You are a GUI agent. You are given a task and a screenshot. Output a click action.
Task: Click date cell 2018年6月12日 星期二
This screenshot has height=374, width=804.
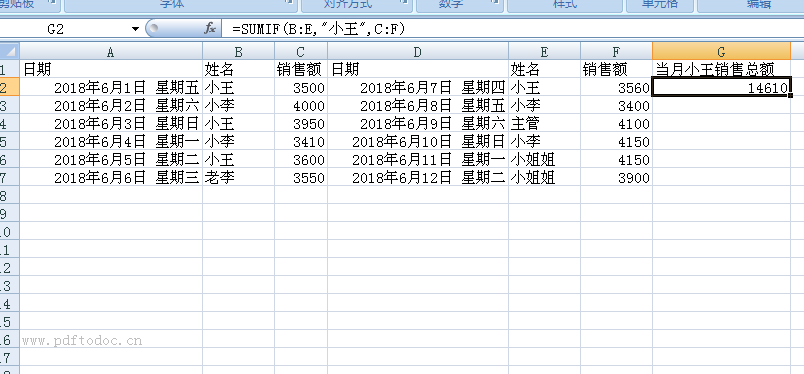[418, 178]
